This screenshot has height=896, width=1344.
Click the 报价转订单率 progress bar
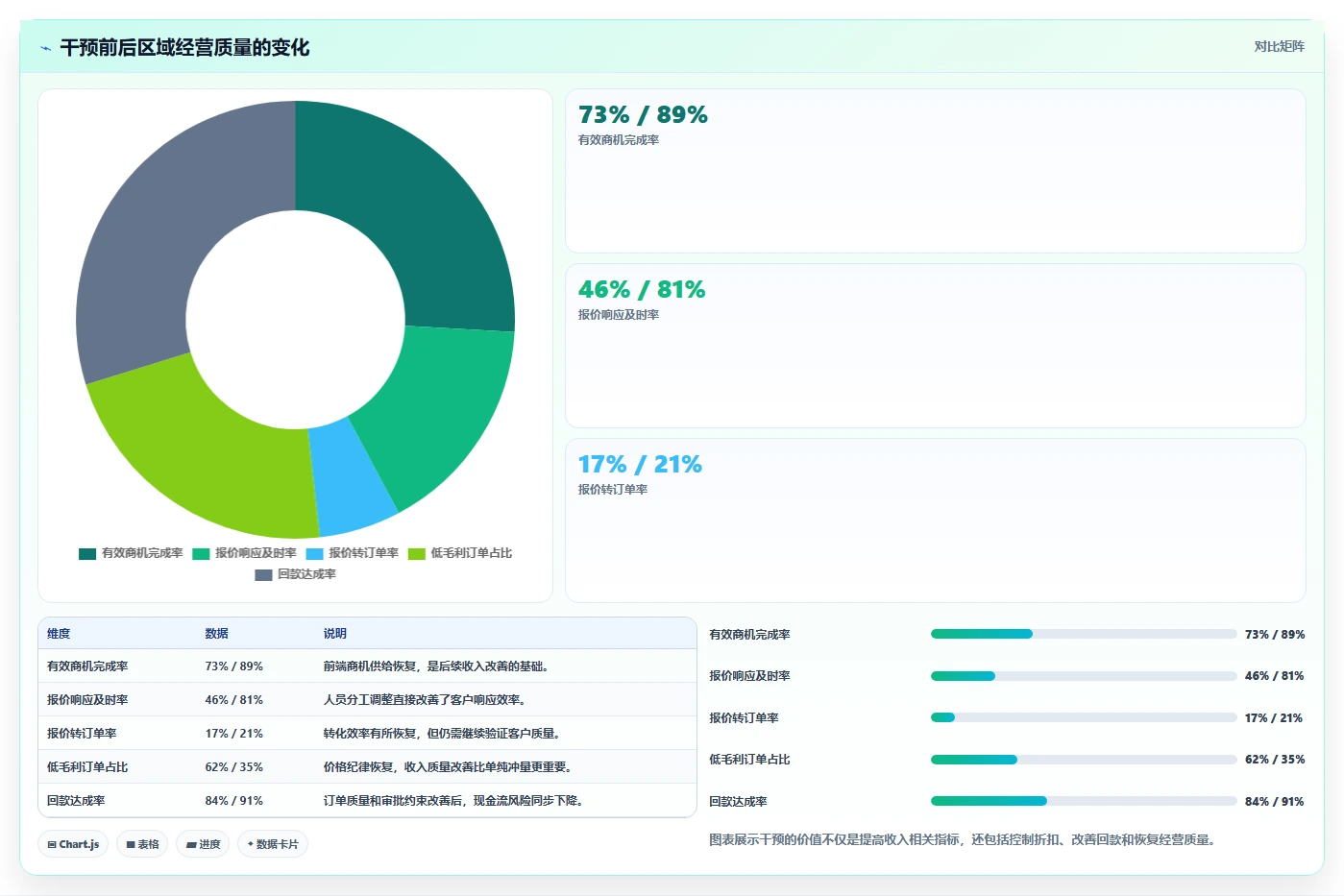click(x=1084, y=717)
